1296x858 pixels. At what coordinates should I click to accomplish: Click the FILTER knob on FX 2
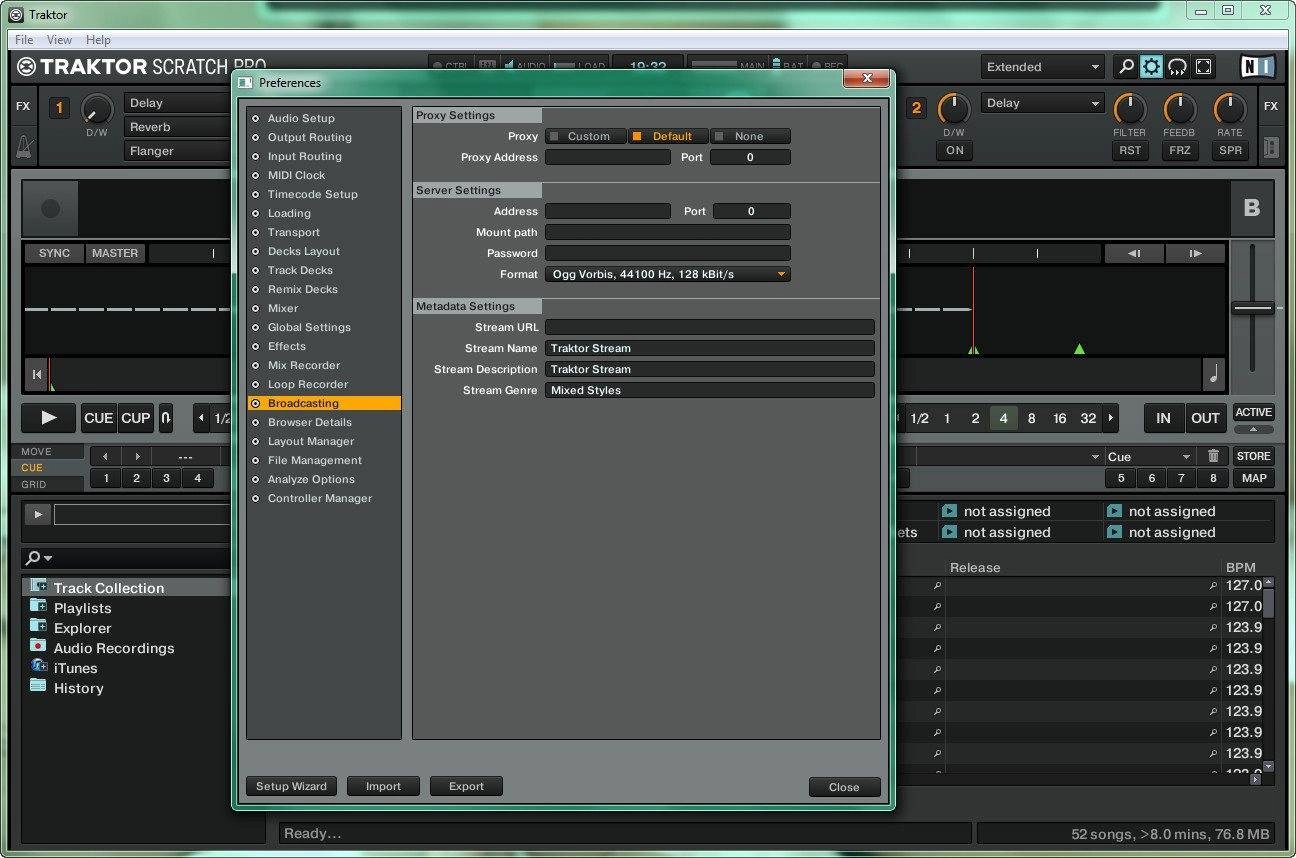(1129, 109)
